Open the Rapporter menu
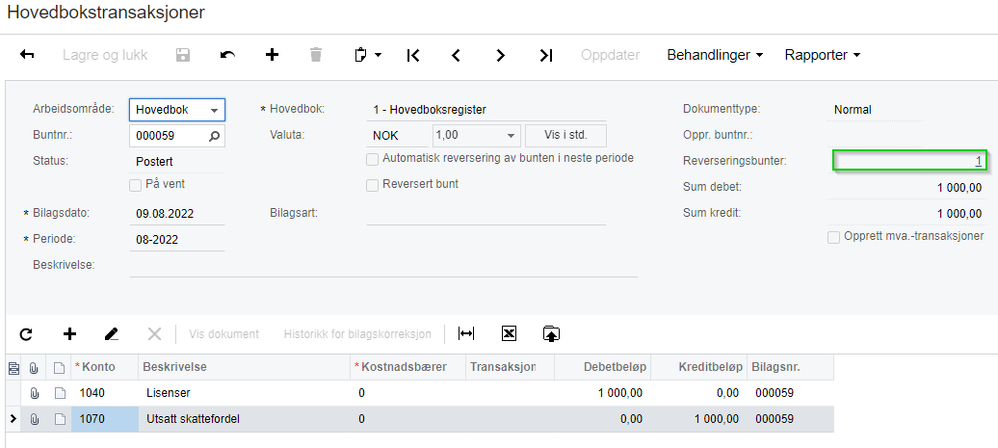The height and width of the screenshot is (448, 998). (x=822, y=55)
